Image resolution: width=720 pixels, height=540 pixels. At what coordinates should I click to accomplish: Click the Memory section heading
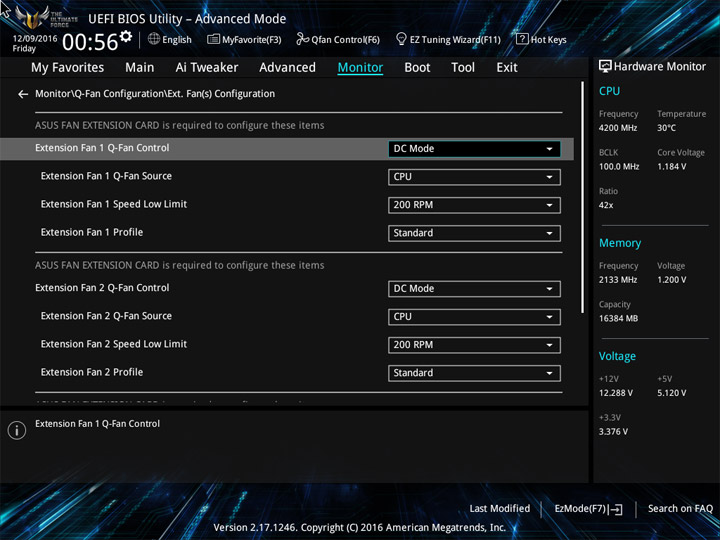point(620,243)
